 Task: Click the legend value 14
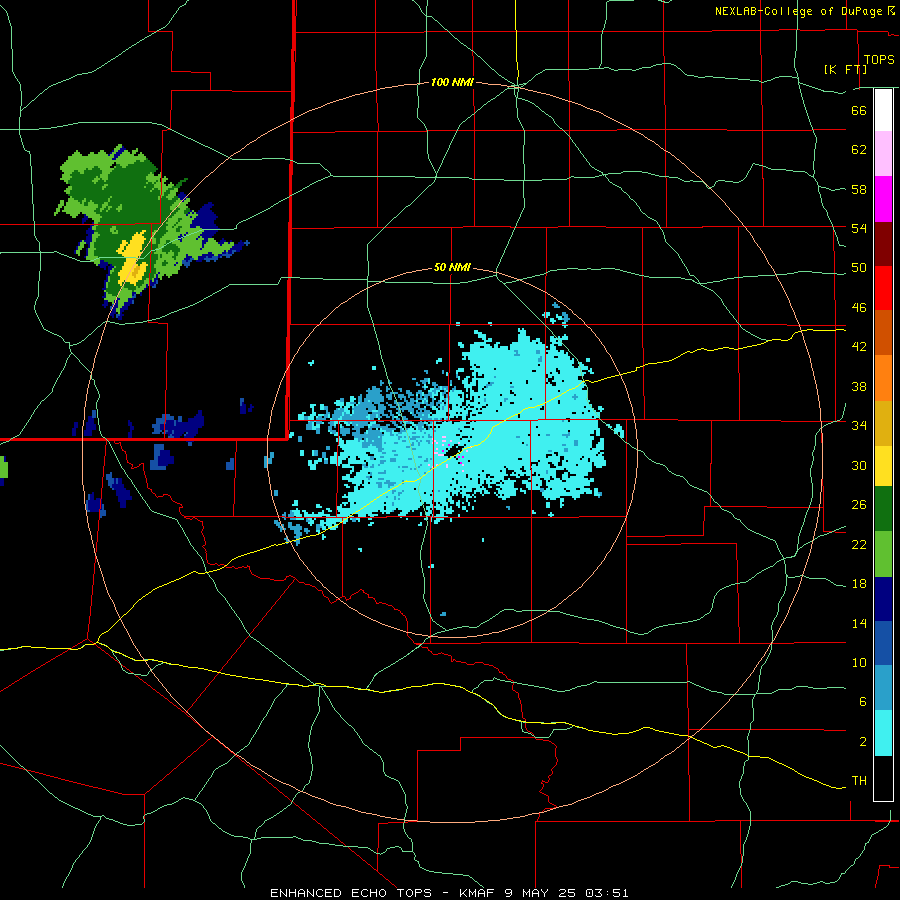(x=859, y=623)
